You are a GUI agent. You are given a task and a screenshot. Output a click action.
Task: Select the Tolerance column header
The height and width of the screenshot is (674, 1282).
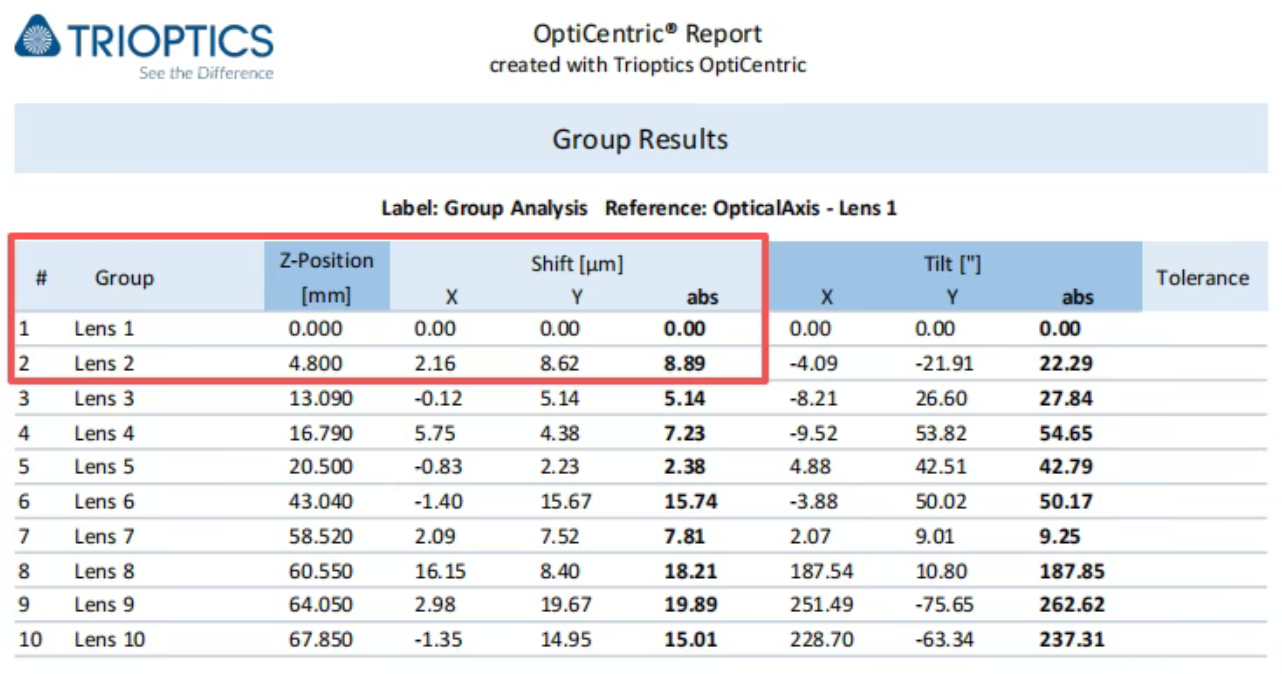1202,278
